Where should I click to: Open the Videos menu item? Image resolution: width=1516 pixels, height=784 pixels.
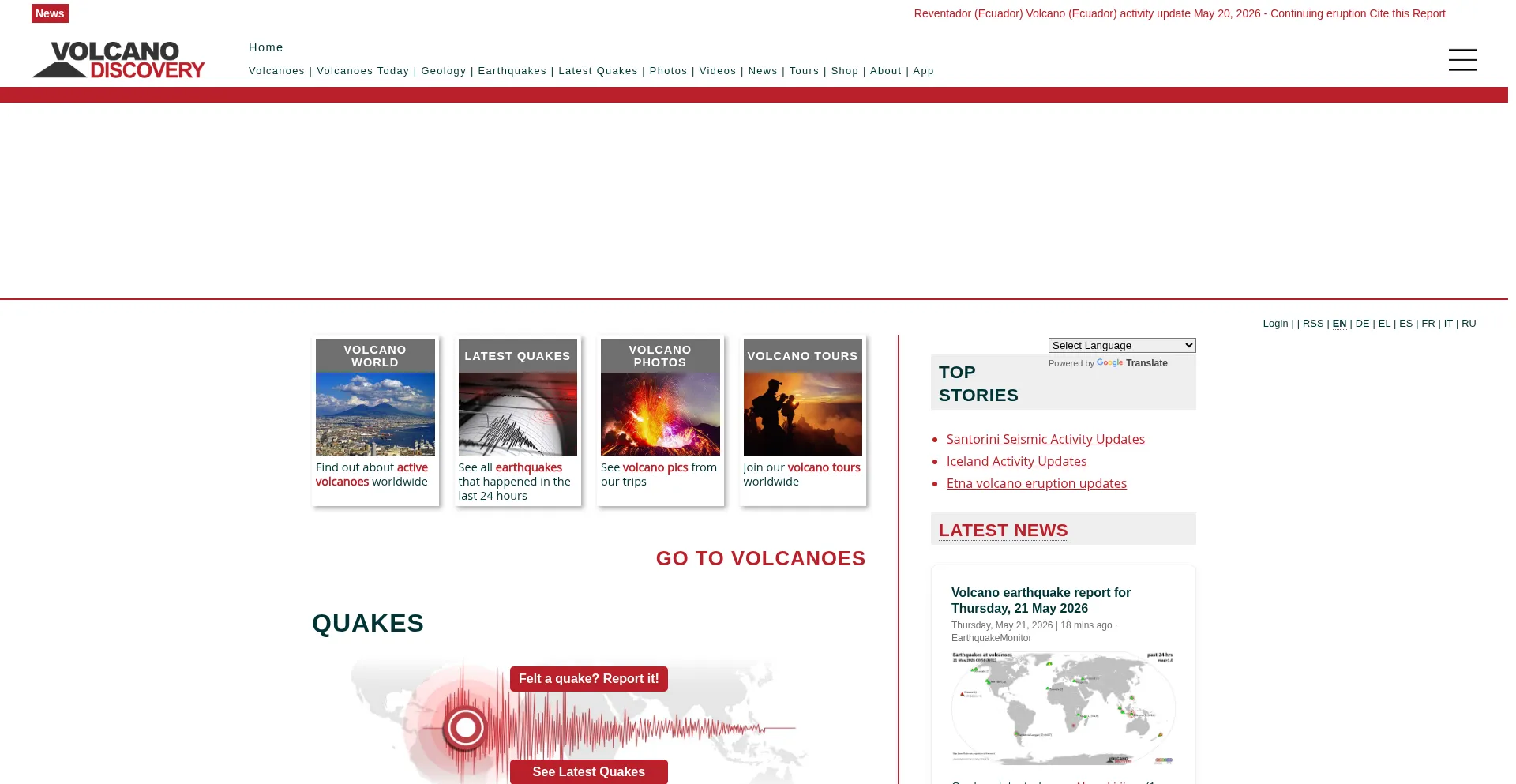pyautogui.click(x=718, y=71)
